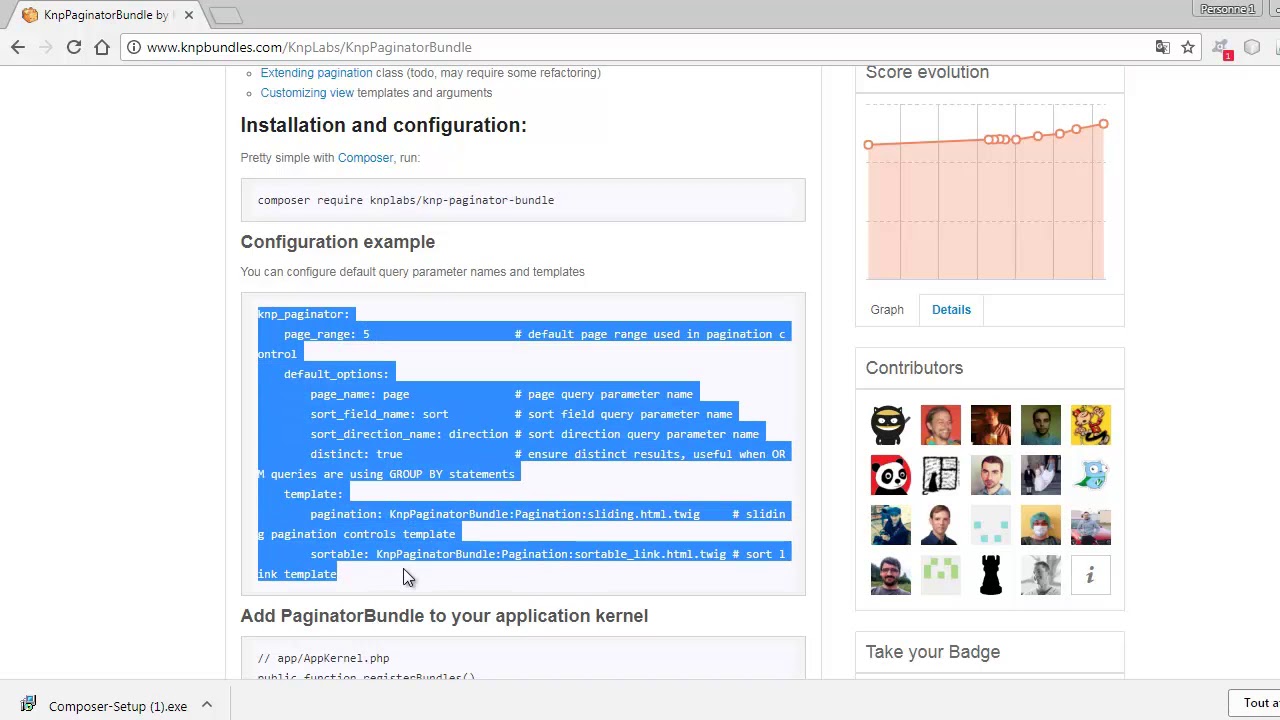Click the Take your Badge heading
Screen dimensions: 1280x720
point(932,652)
